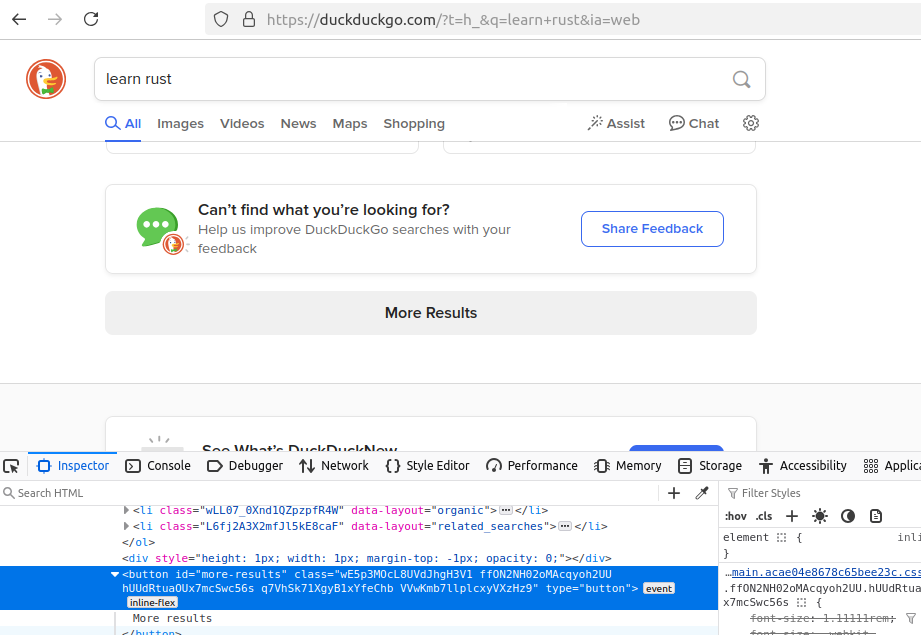The image size is (921, 635).
Task: Toggle the .cls class panel
Action: pyautogui.click(x=764, y=516)
